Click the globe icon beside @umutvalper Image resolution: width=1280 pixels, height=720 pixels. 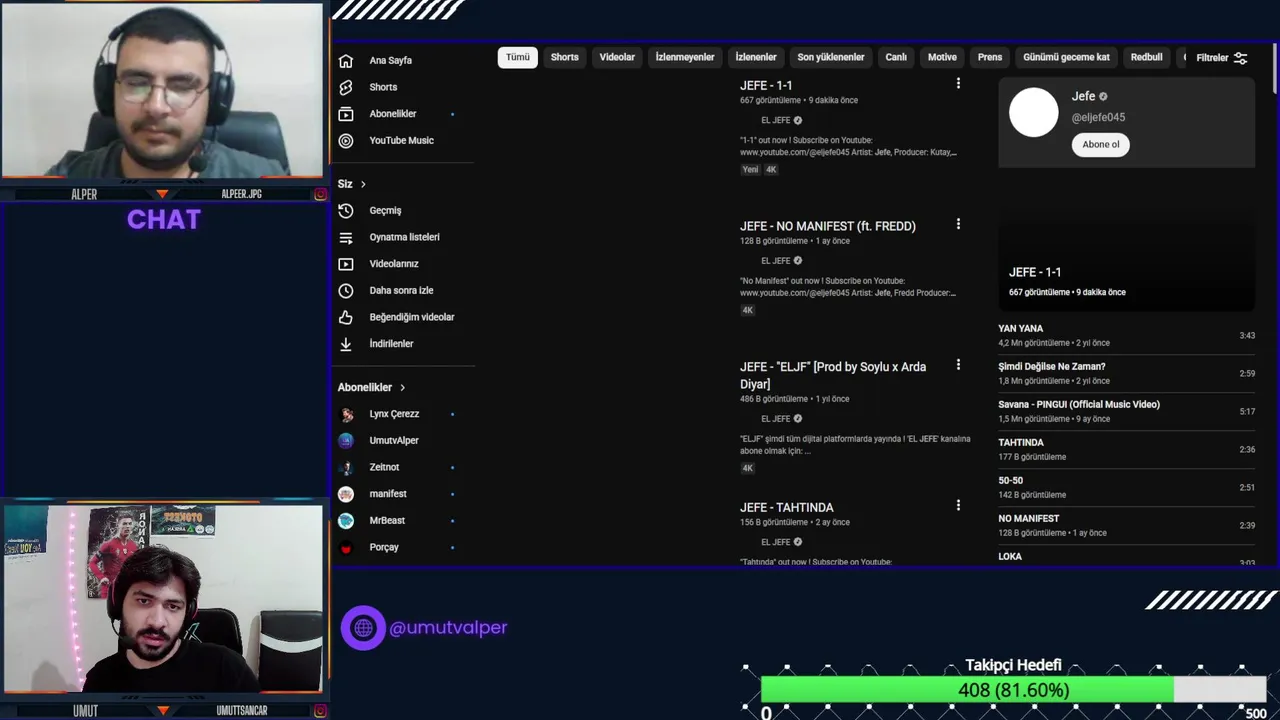[x=363, y=628]
